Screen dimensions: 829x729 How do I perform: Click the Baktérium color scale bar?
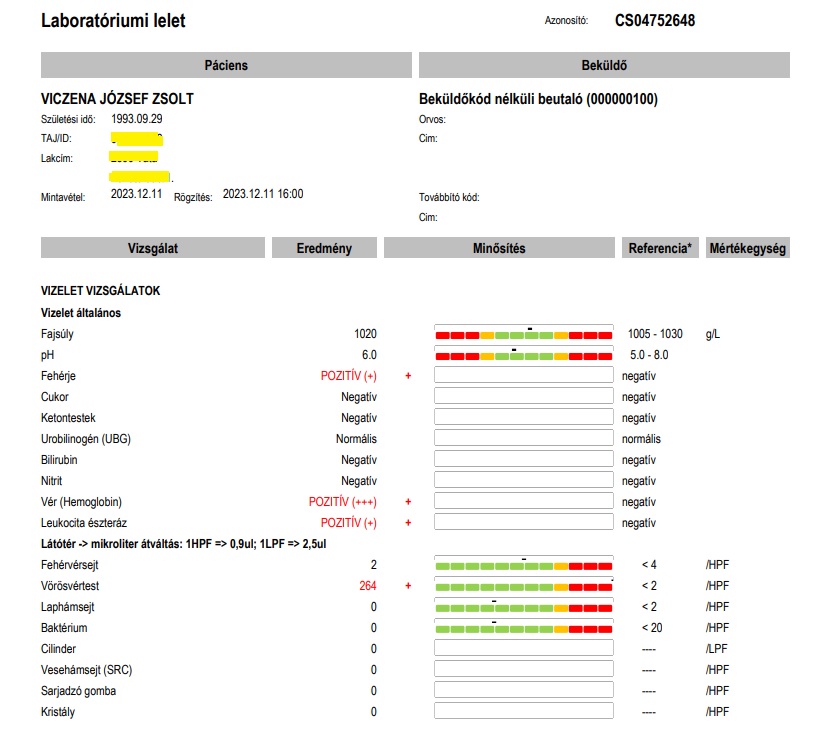(x=523, y=629)
